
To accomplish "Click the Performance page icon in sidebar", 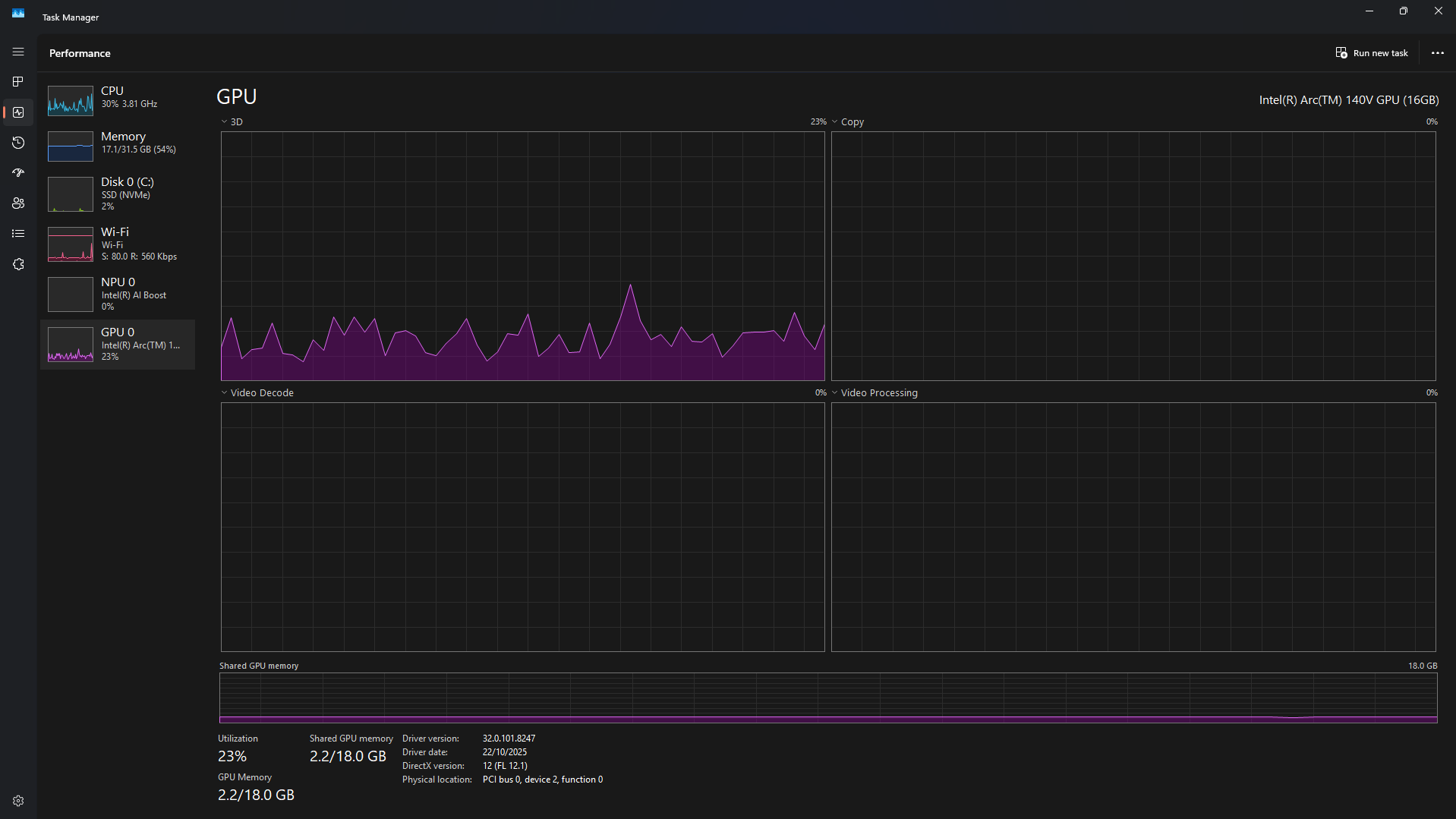I will pos(18,112).
